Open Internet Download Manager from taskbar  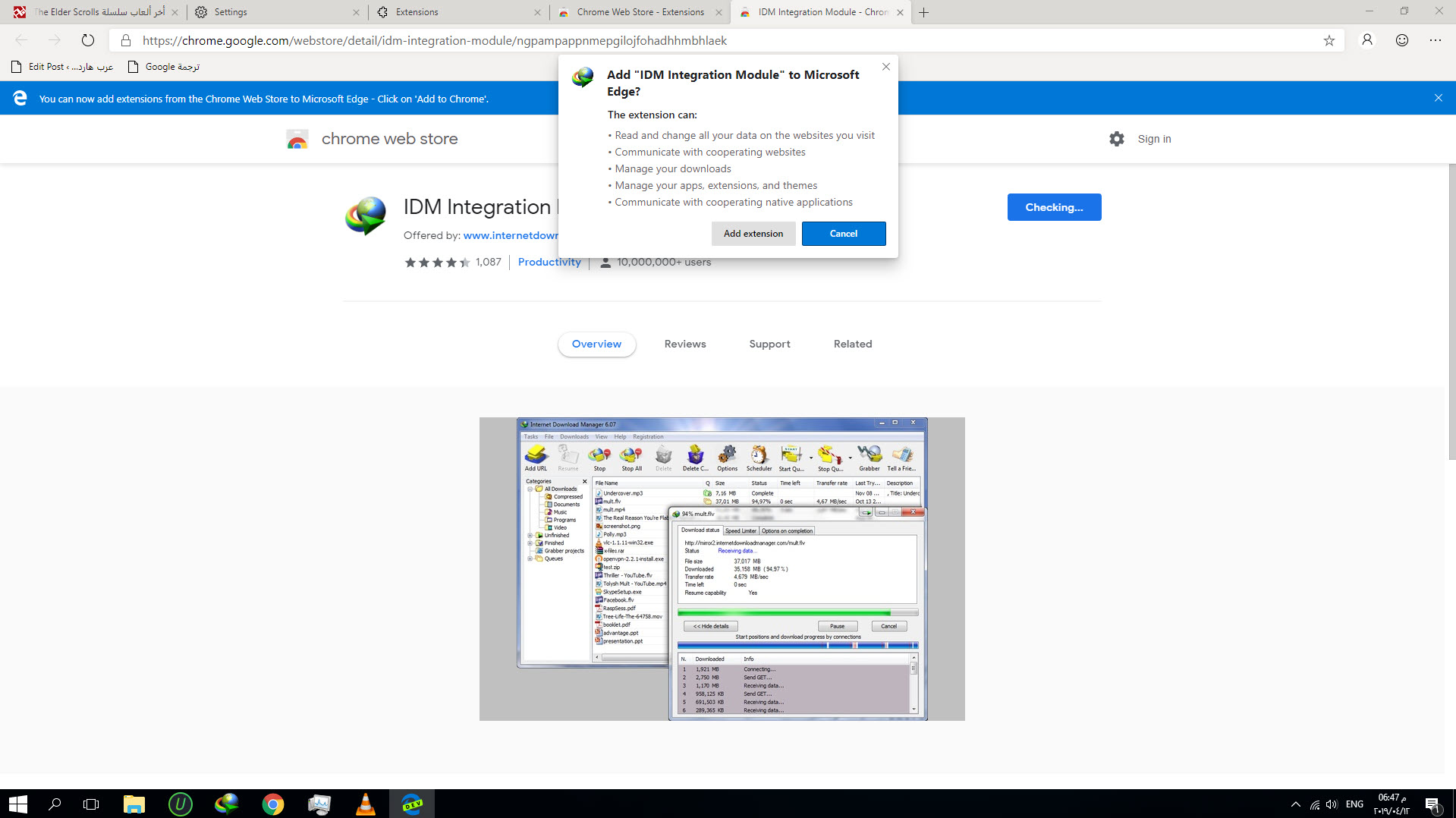pos(226,804)
